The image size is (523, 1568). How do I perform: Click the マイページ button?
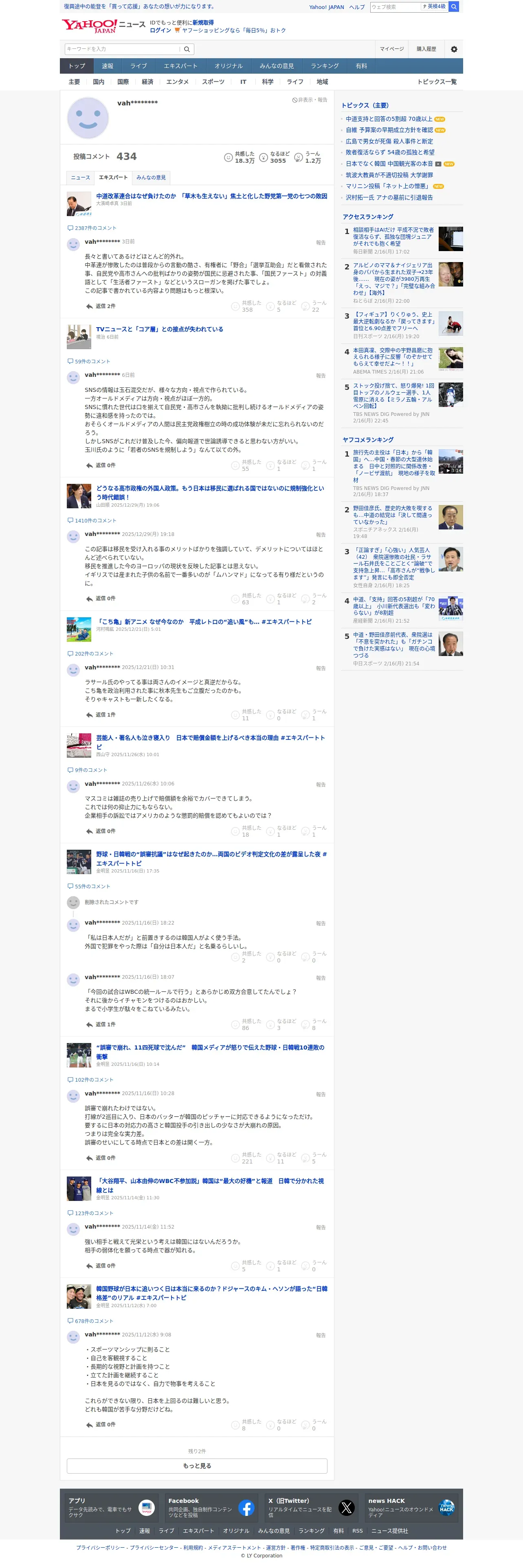391,49
